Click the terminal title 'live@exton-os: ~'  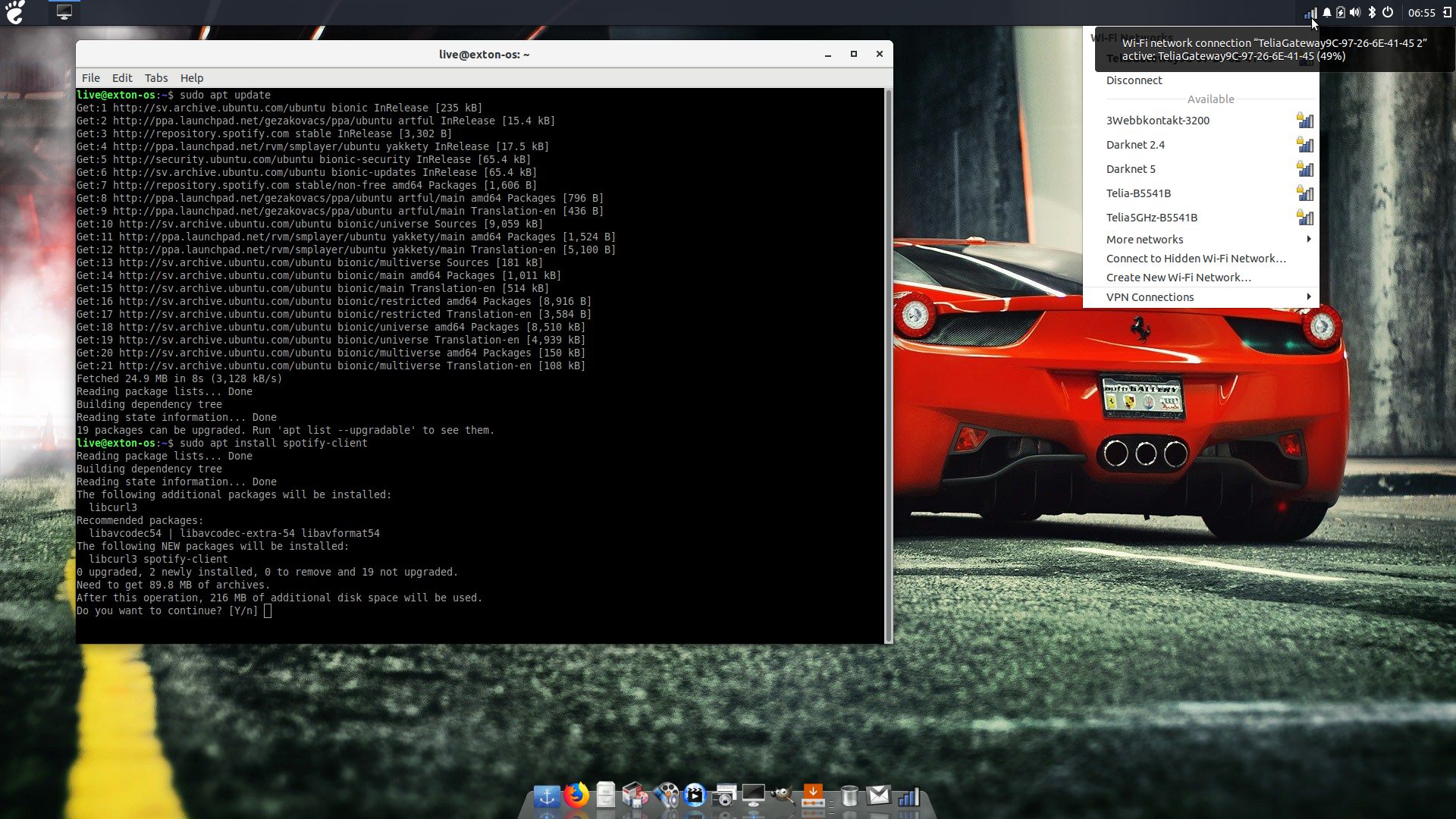pos(484,55)
